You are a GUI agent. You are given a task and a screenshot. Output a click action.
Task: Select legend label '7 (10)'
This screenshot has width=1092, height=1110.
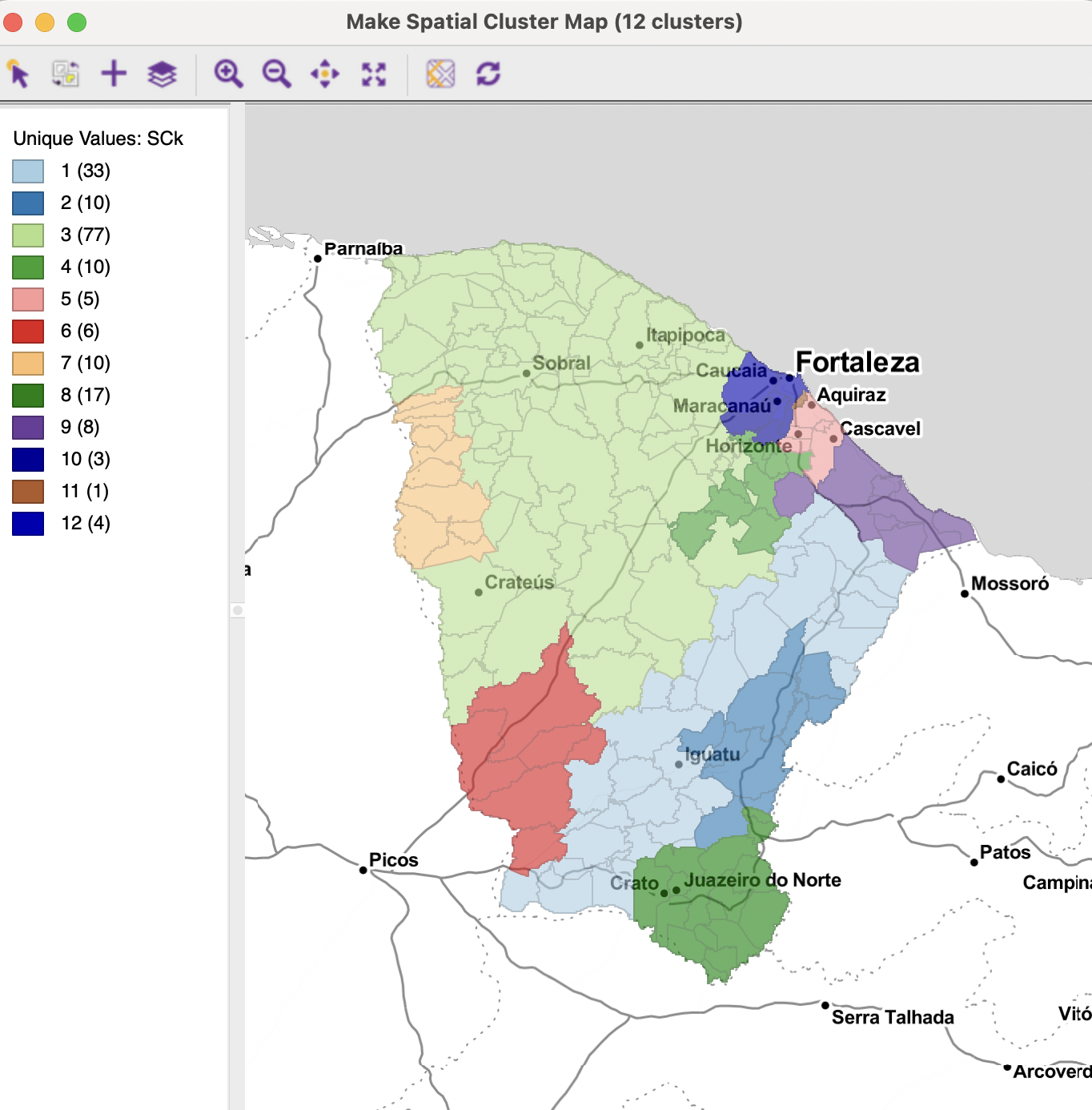[x=86, y=364]
